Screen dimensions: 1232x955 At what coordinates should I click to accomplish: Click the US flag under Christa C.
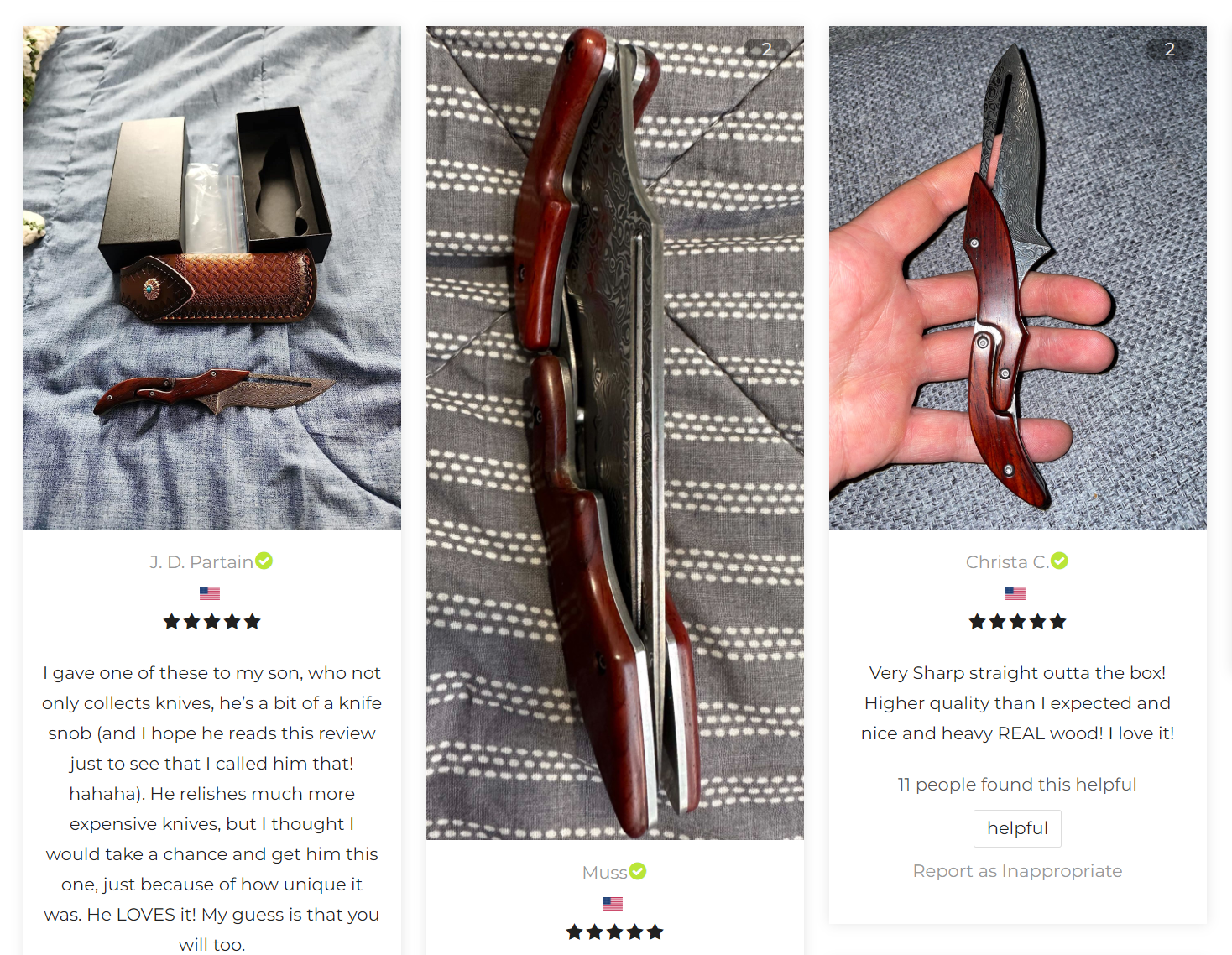[1015, 593]
